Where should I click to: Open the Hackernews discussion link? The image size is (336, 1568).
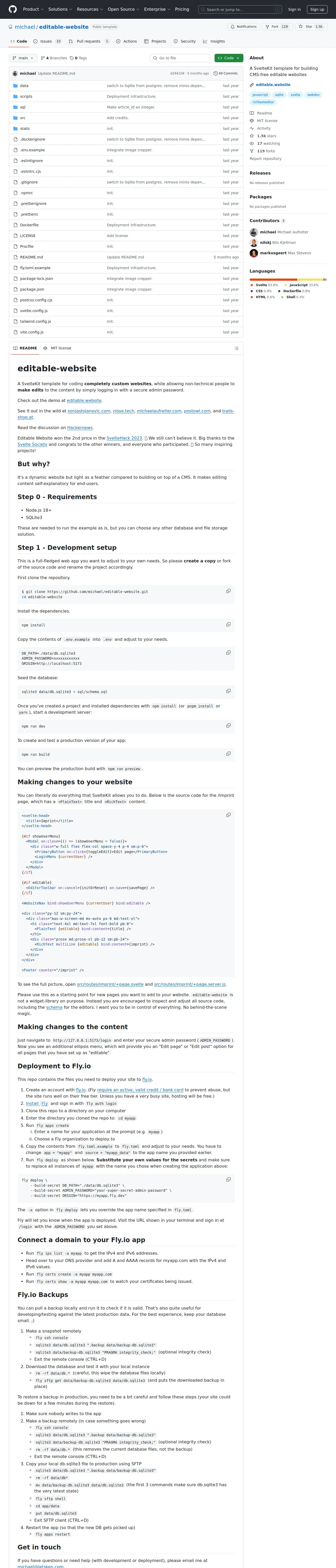pyautogui.click(x=80, y=427)
